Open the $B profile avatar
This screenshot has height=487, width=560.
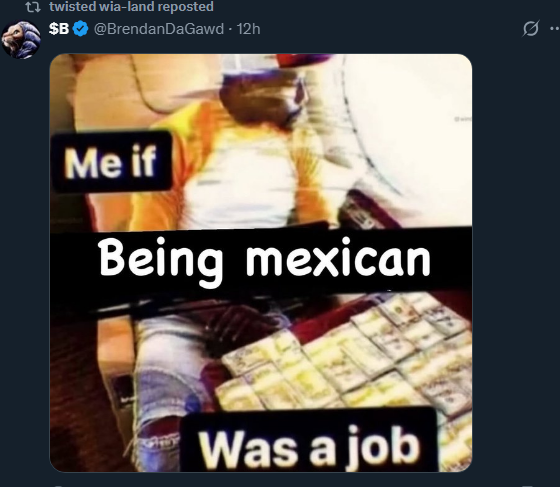point(21,39)
